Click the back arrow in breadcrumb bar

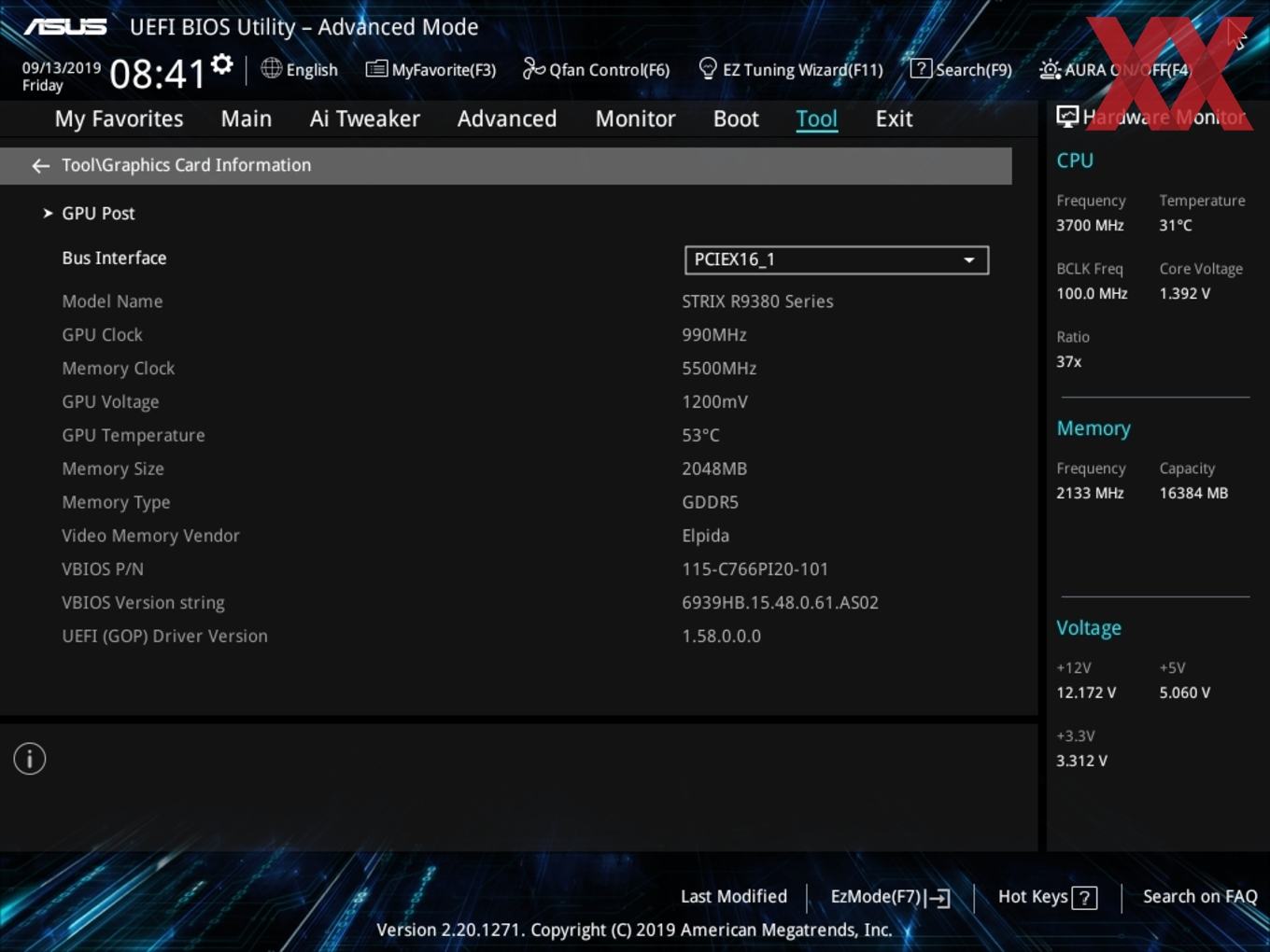tap(40, 165)
